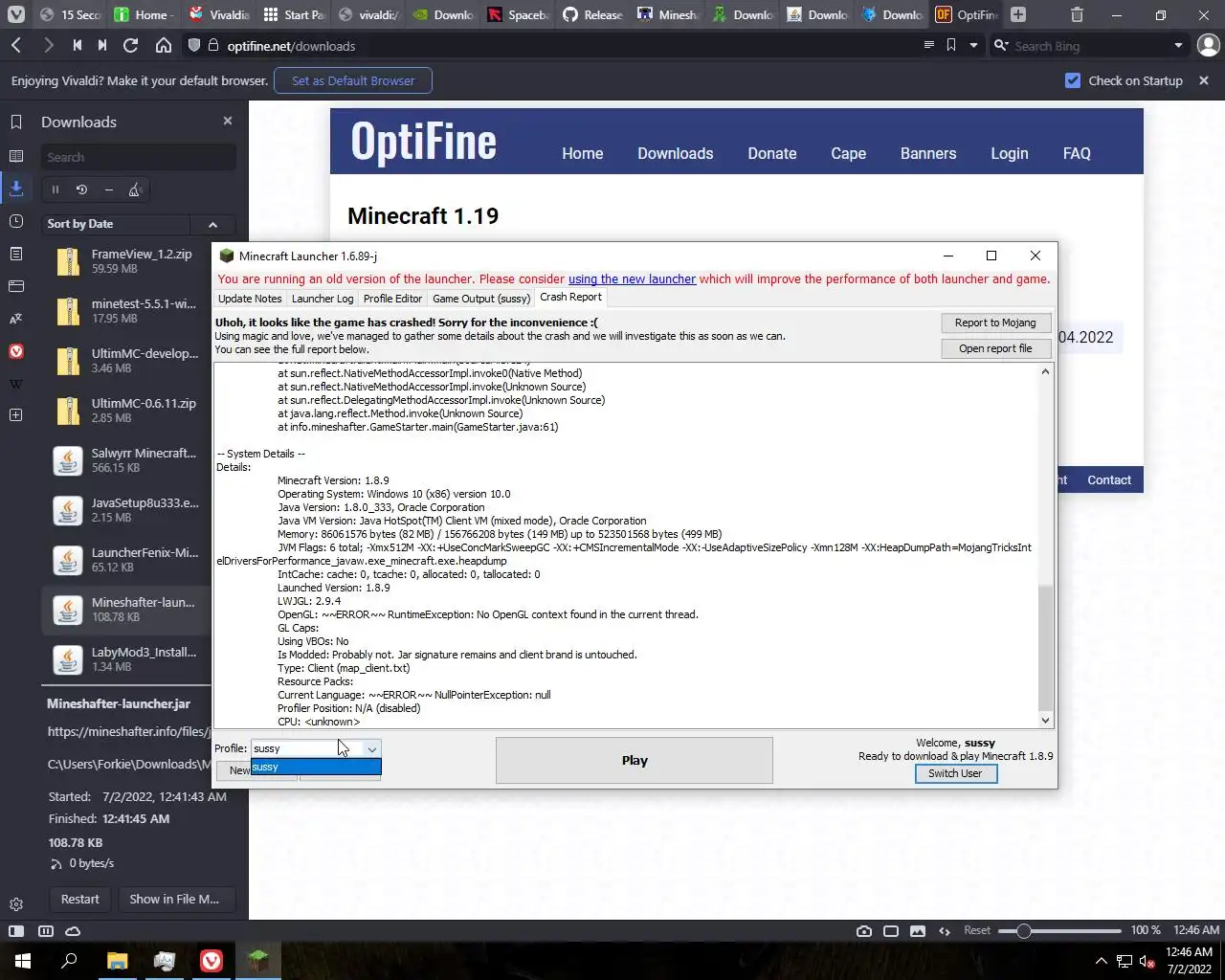Go to the browser home page
This screenshot has width=1225, height=980.
point(164,45)
